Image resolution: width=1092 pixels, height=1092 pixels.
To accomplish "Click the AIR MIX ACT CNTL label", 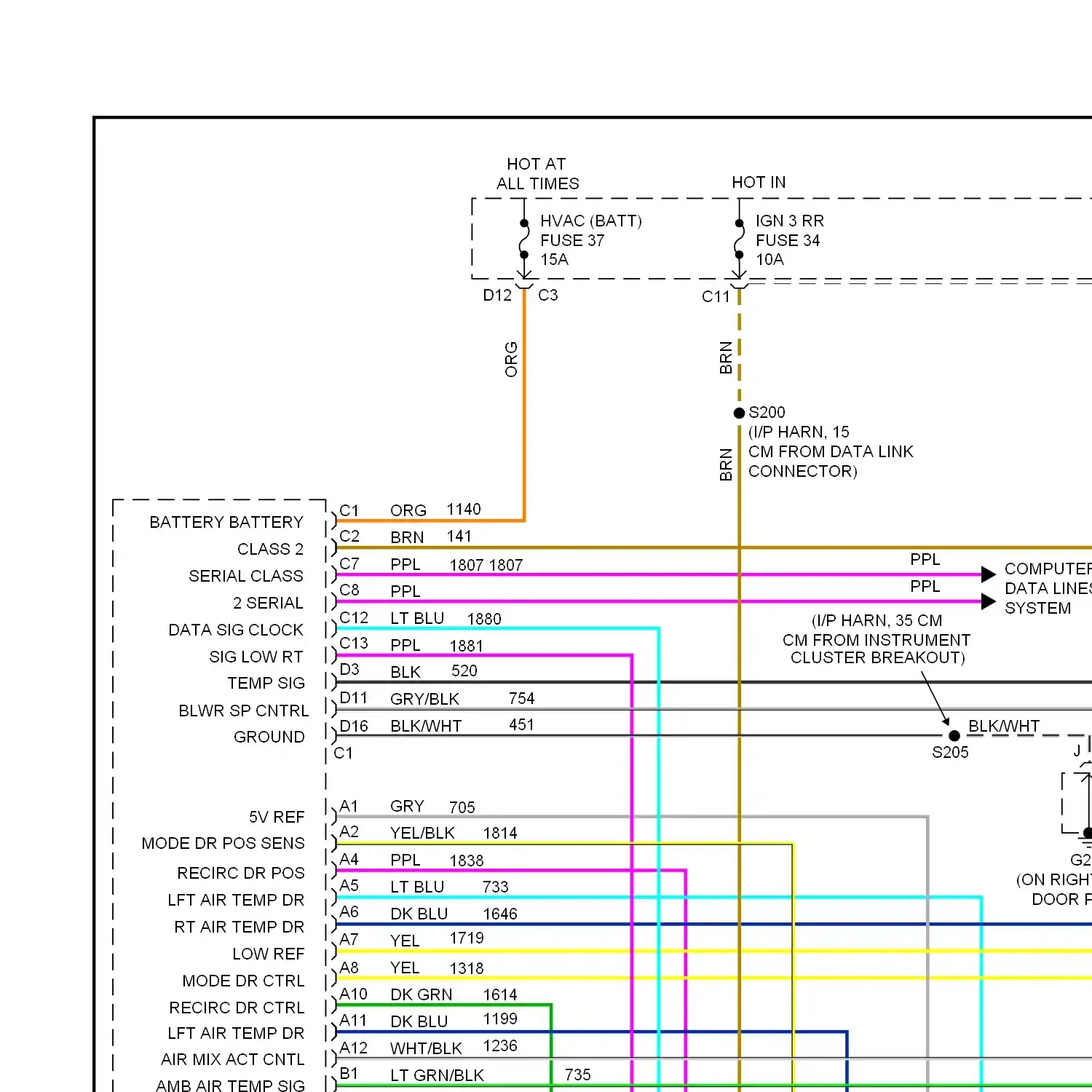I will (x=233, y=1059).
